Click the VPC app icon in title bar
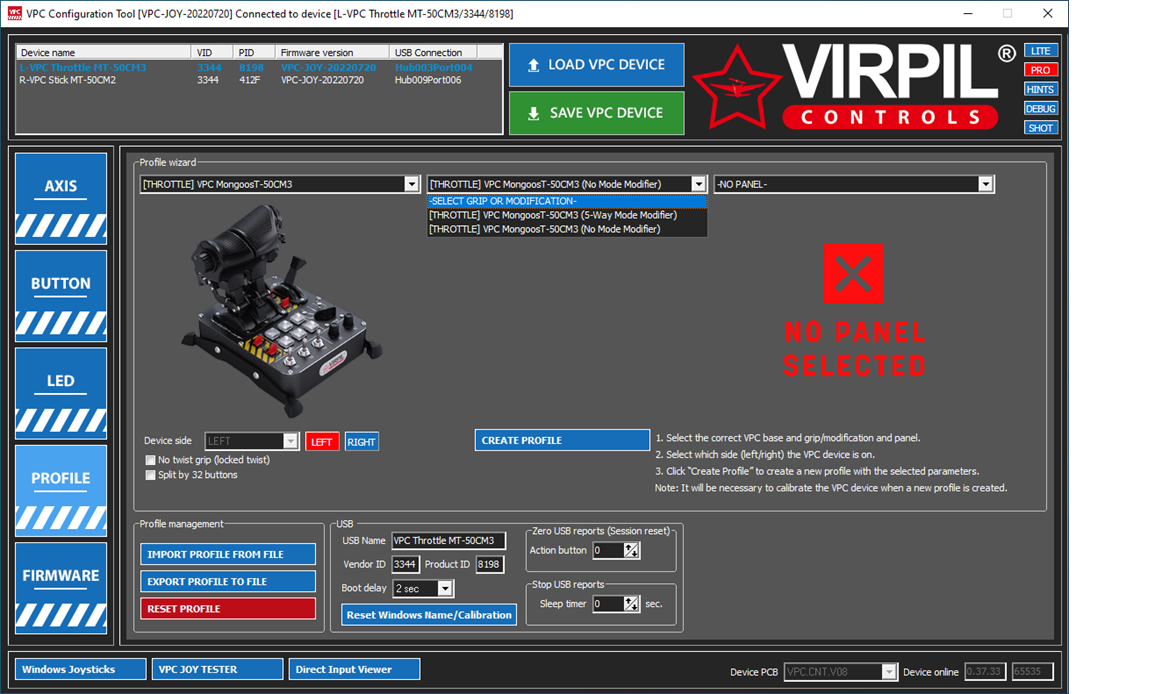 (15, 13)
